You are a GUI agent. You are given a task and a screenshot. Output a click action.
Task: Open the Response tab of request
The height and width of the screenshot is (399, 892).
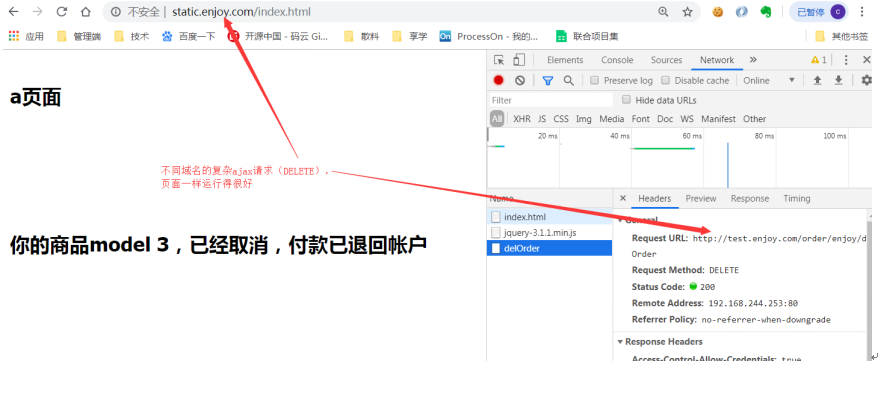pos(750,198)
